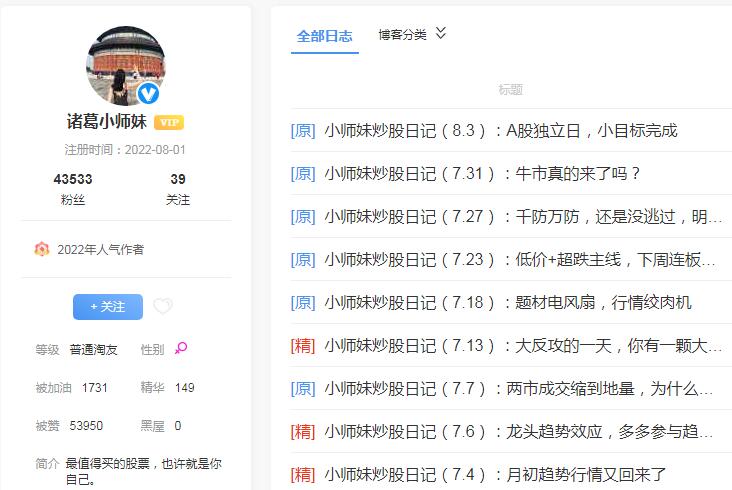Open diary post 7.4 月初趋势行情
Screen dimensions: 732x490
[x=495, y=474]
